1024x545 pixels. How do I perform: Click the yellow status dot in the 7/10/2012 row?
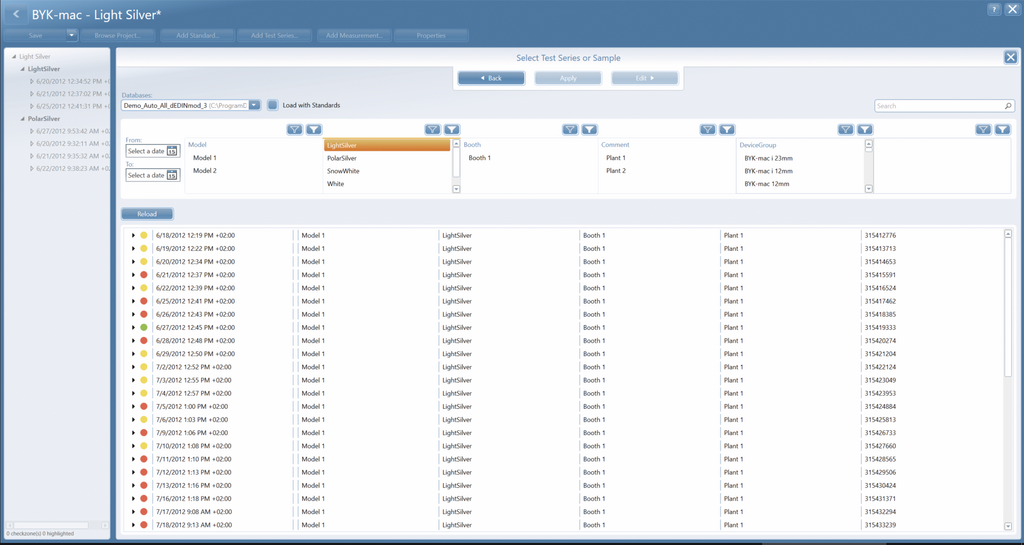[x=144, y=446]
